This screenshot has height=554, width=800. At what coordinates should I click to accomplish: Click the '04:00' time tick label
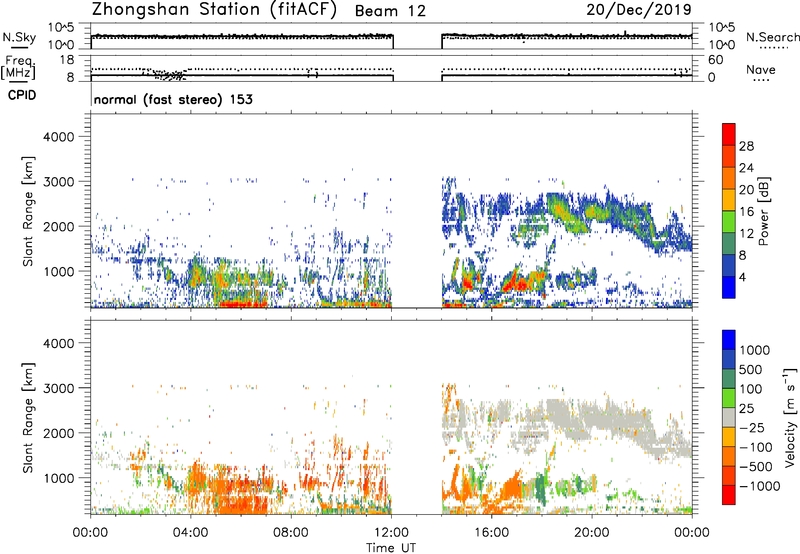coord(190,533)
